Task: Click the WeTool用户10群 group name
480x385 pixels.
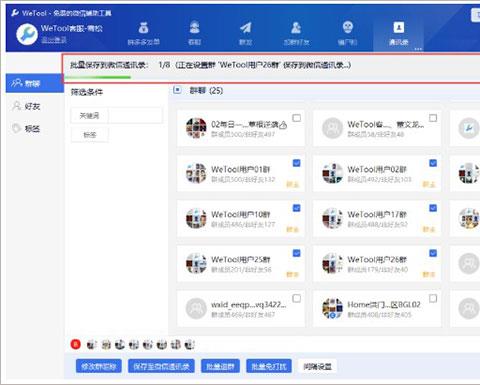Action: (x=240, y=214)
